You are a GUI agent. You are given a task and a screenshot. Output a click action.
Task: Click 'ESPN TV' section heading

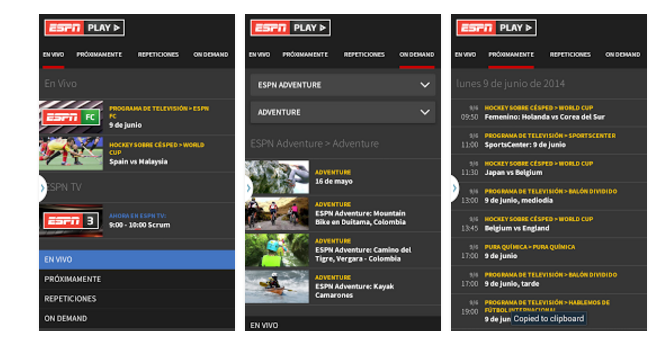click(64, 187)
